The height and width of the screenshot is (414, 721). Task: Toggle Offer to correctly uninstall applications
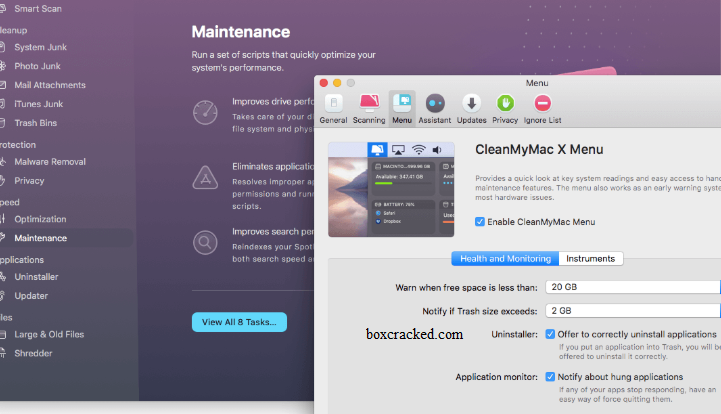click(x=550, y=334)
